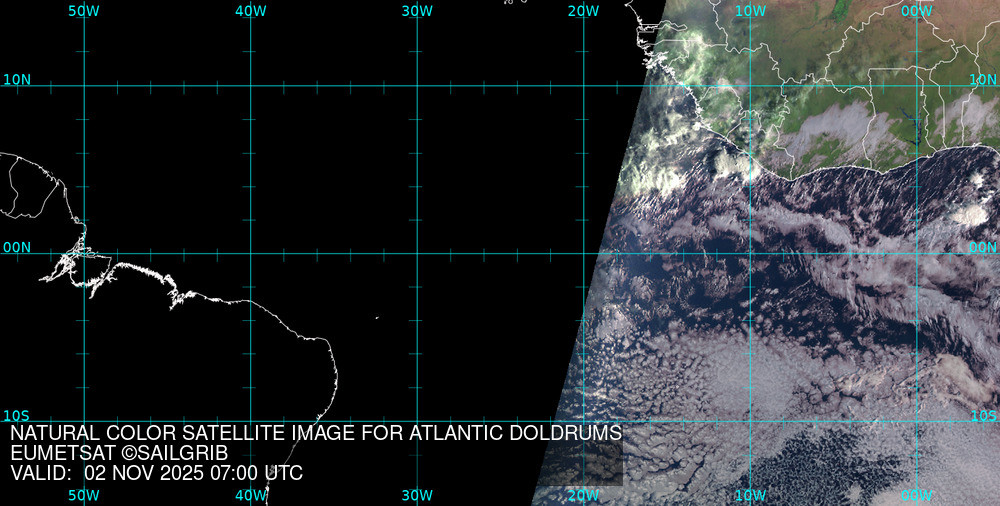Click the 50W longitude label at top

[x=83, y=10]
